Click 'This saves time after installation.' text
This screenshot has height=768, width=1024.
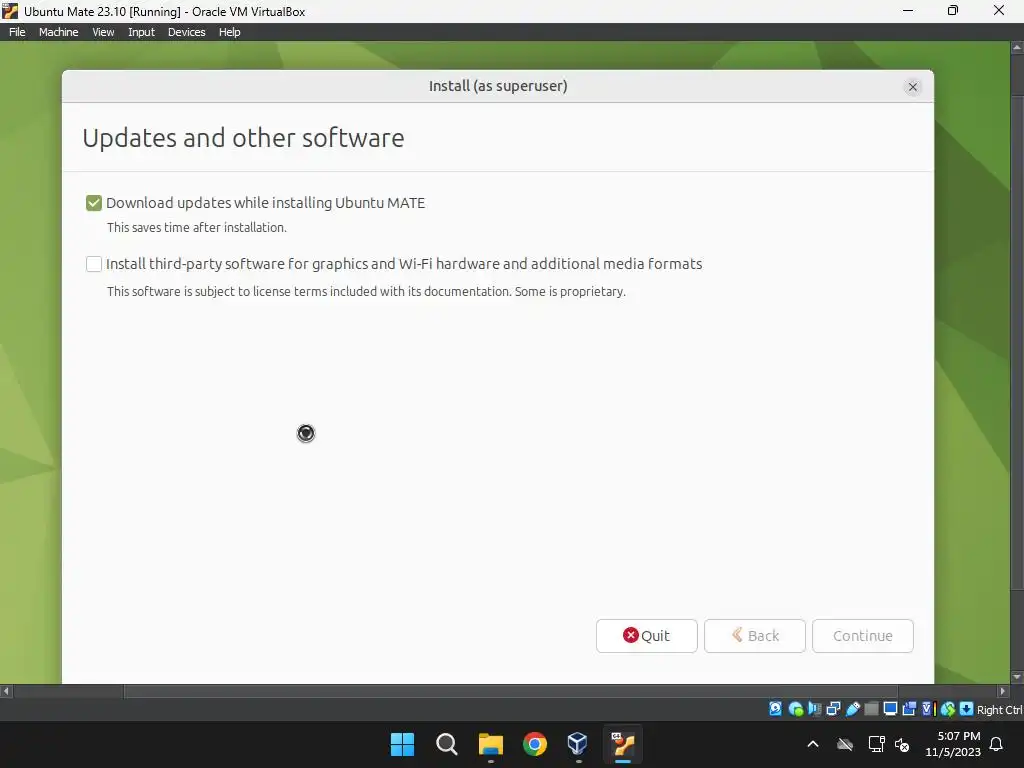click(197, 227)
